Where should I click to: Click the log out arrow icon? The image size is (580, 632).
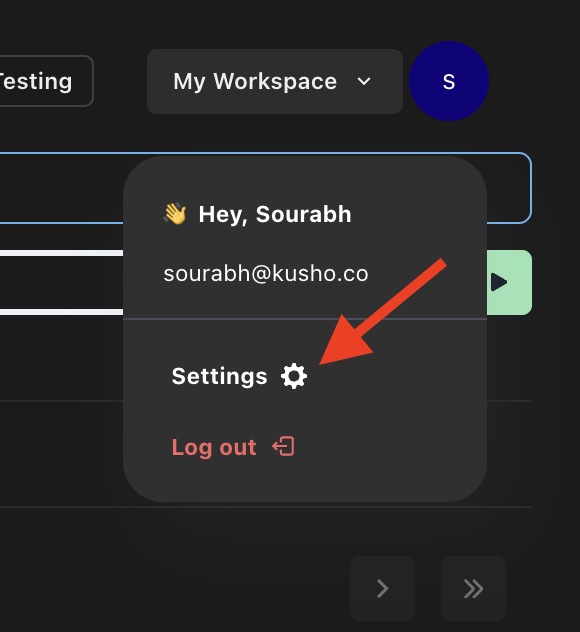click(283, 447)
